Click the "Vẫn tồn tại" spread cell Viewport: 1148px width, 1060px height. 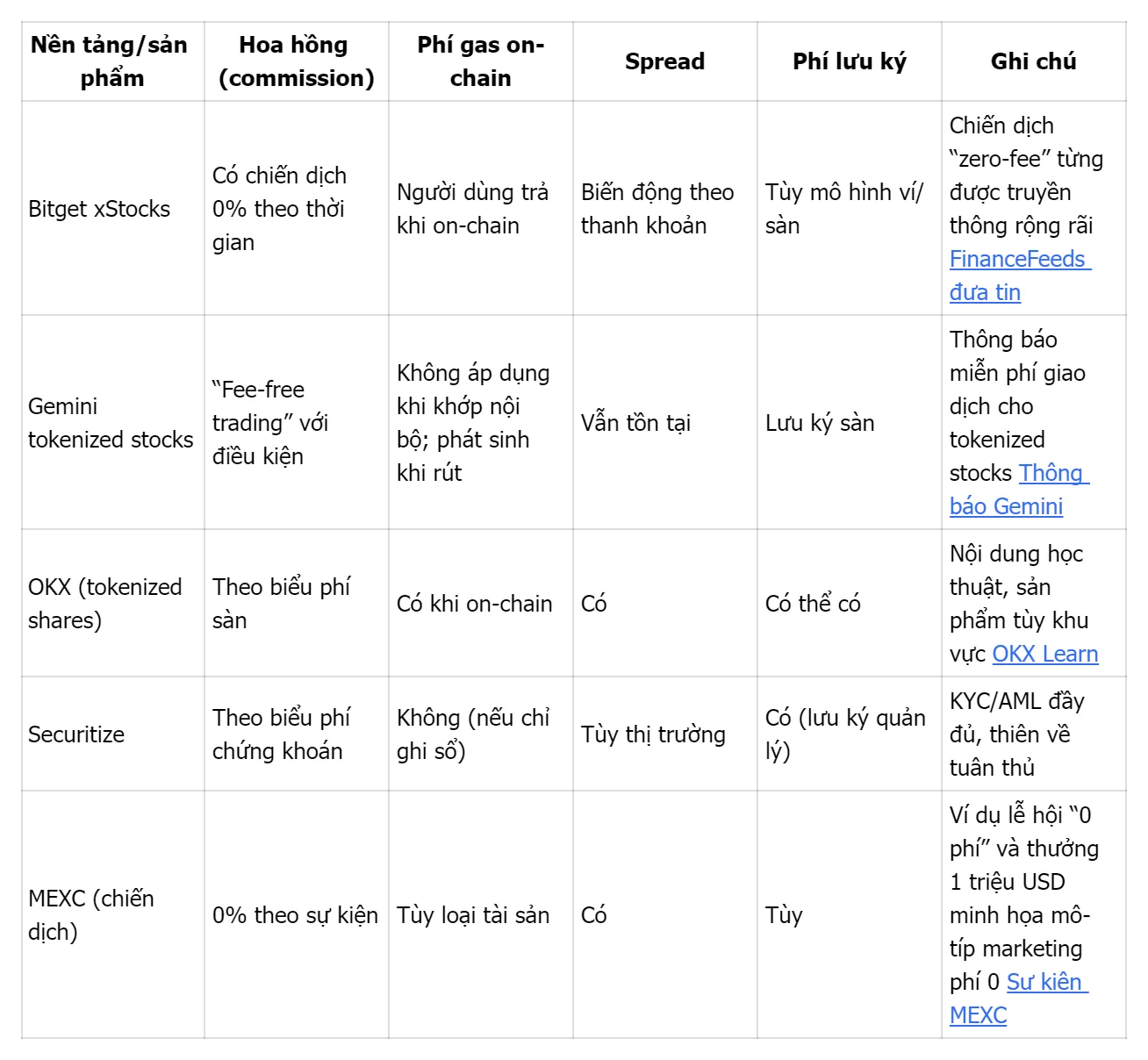click(635, 423)
